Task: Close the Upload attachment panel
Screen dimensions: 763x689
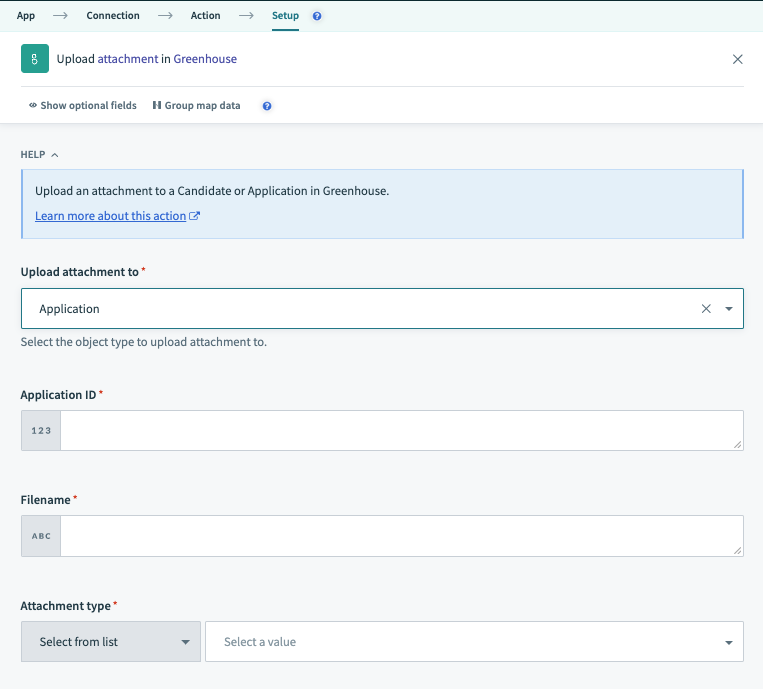Action: pyautogui.click(x=737, y=59)
